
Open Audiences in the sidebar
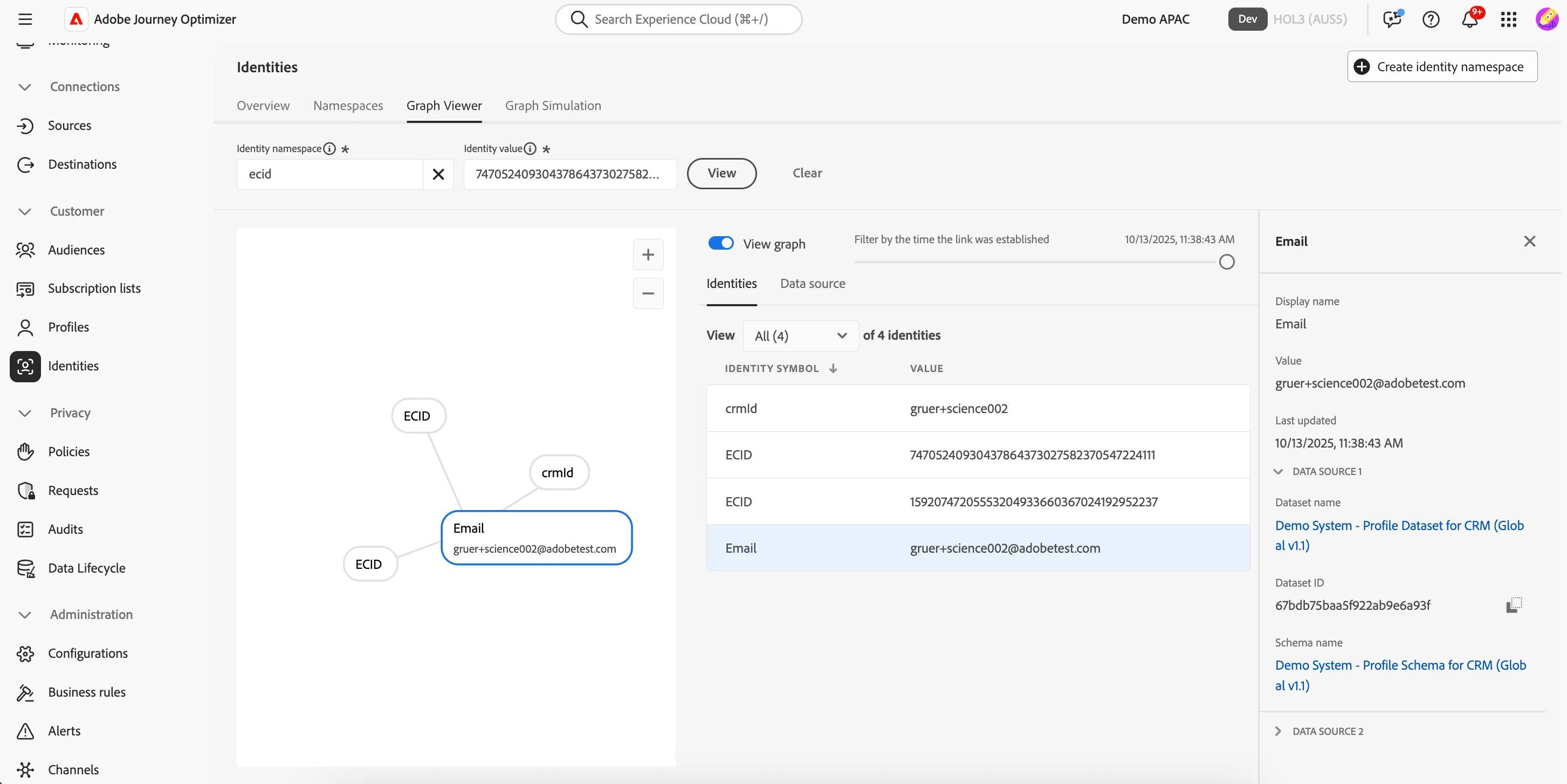pos(76,250)
